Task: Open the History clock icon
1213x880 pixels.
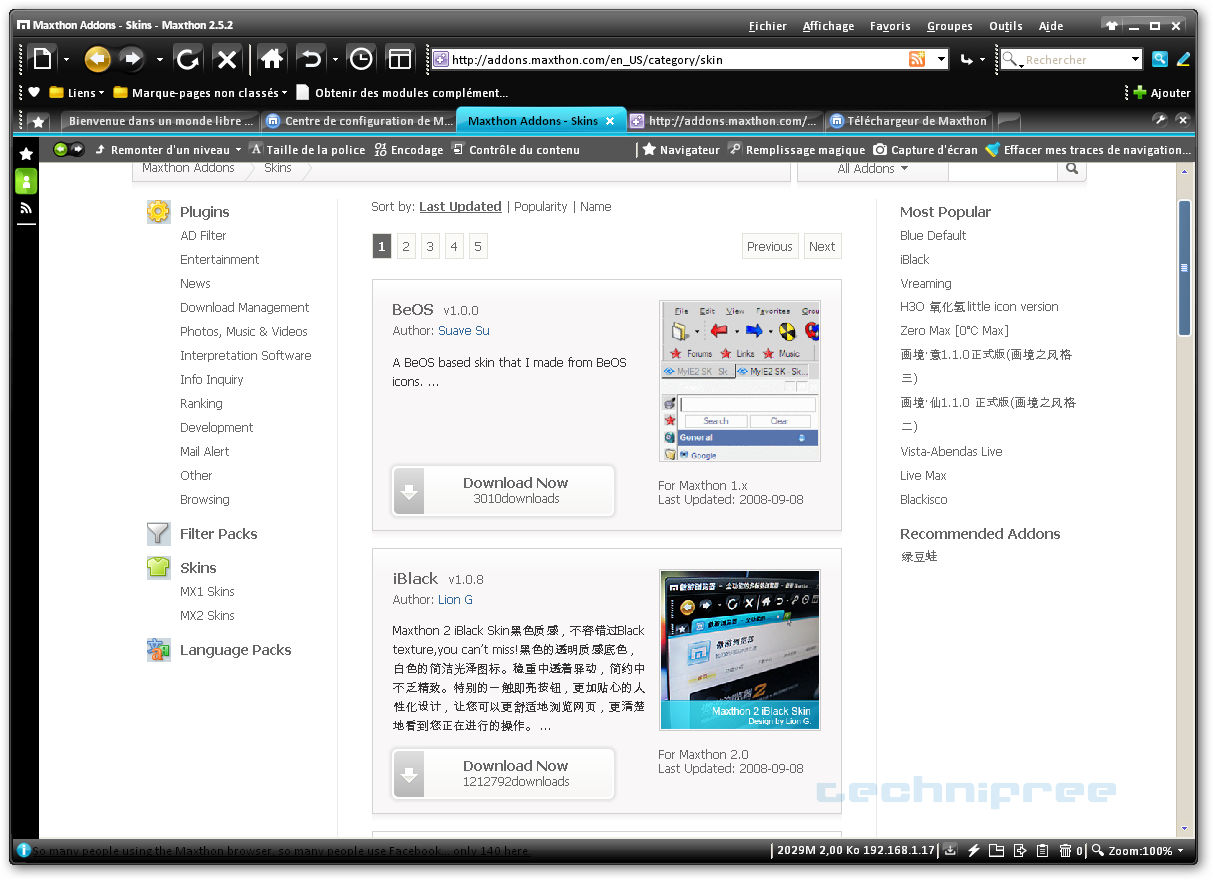Action: click(360, 60)
